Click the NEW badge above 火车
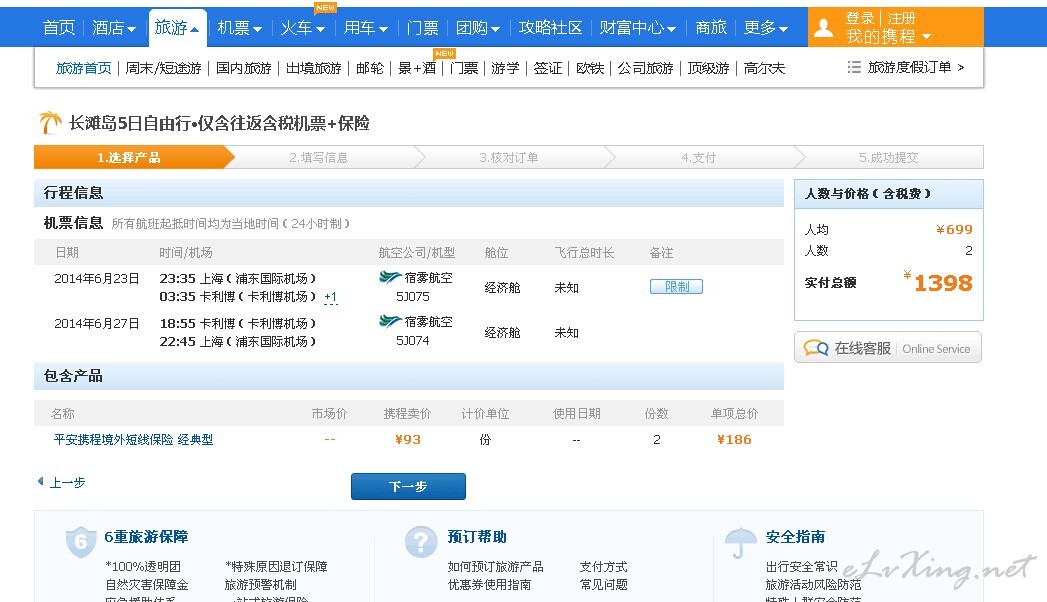Viewport: 1047px width, 602px height. 325,7
